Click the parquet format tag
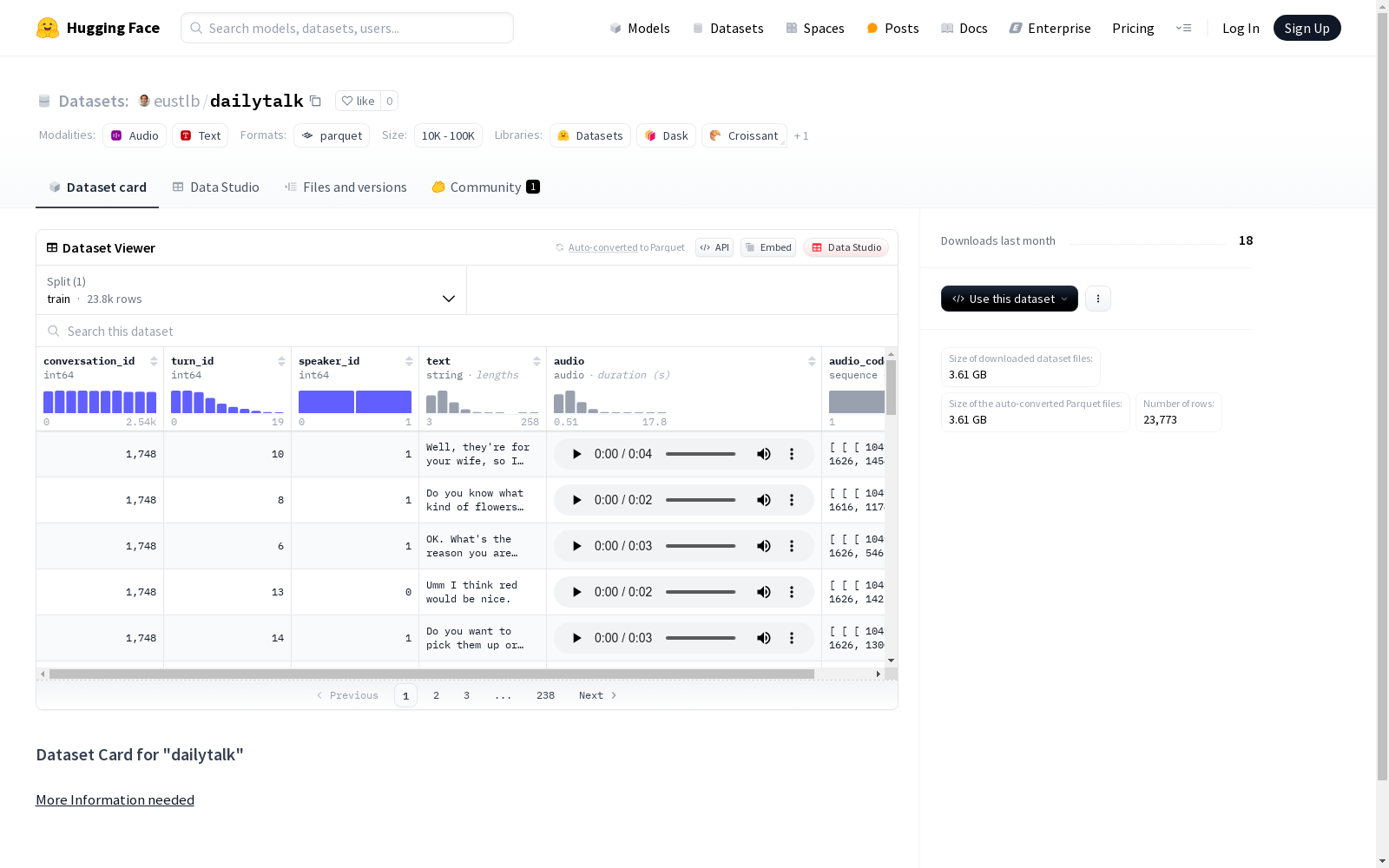 coord(332,135)
